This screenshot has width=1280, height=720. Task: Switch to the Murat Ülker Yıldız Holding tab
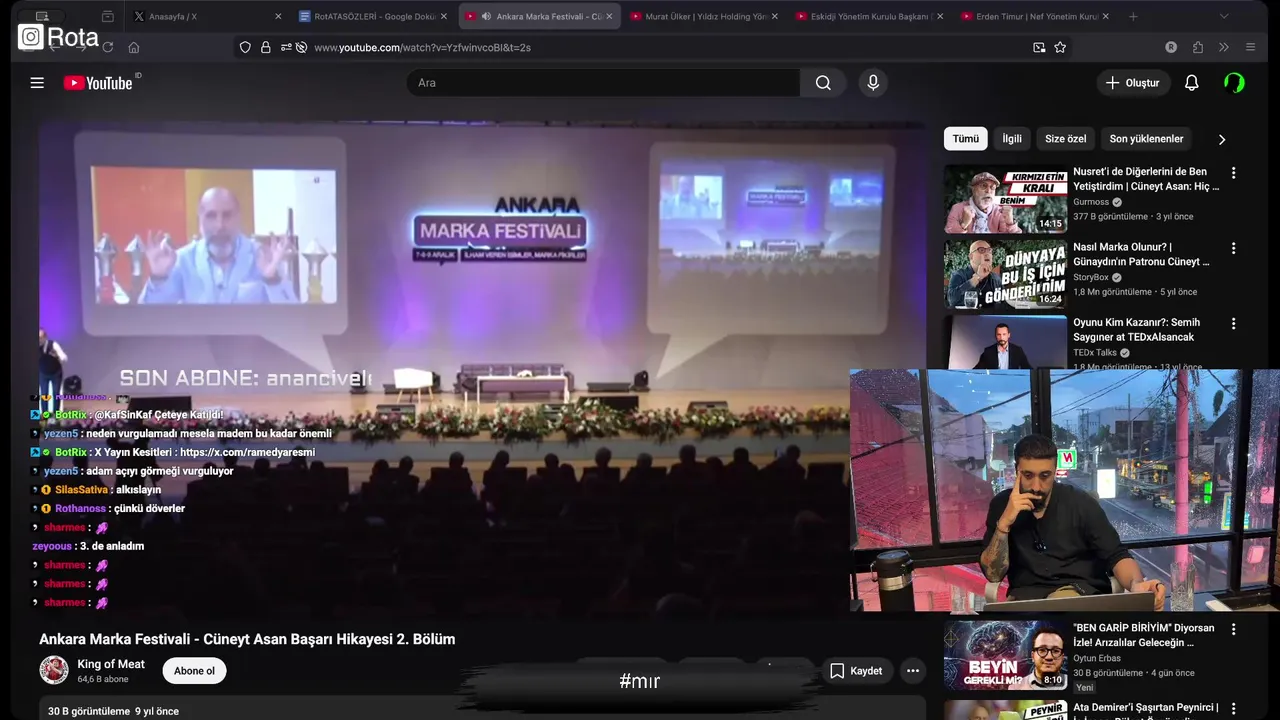coord(706,17)
